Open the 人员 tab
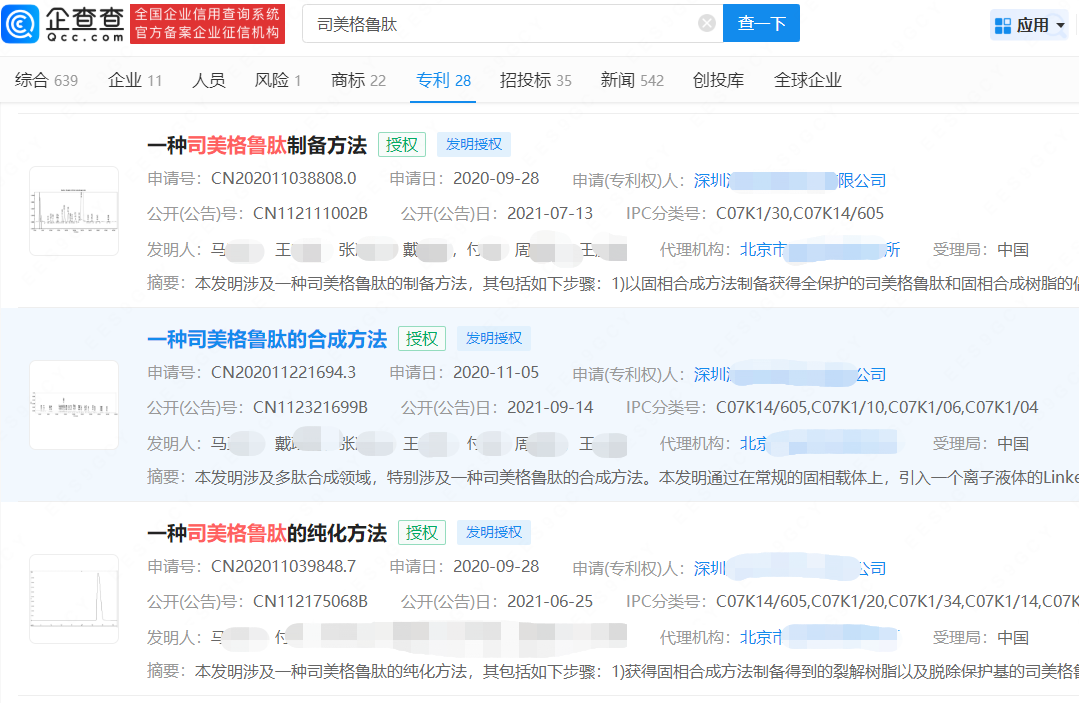Screen dimensions: 1079x703 (208, 80)
